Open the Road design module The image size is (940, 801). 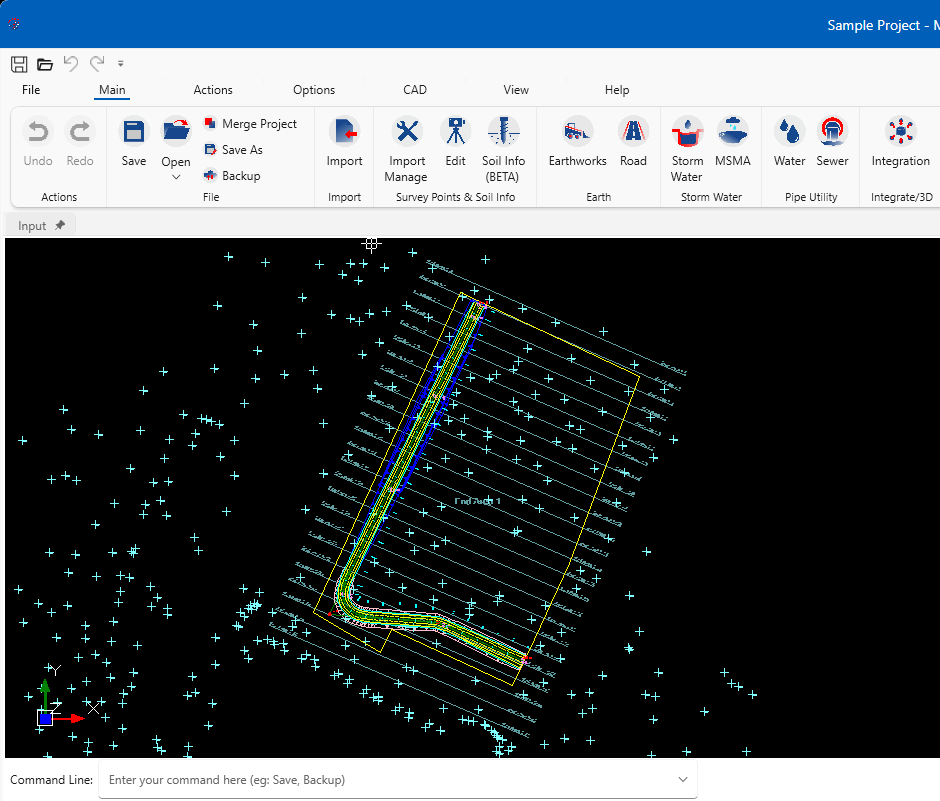point(634,141)
